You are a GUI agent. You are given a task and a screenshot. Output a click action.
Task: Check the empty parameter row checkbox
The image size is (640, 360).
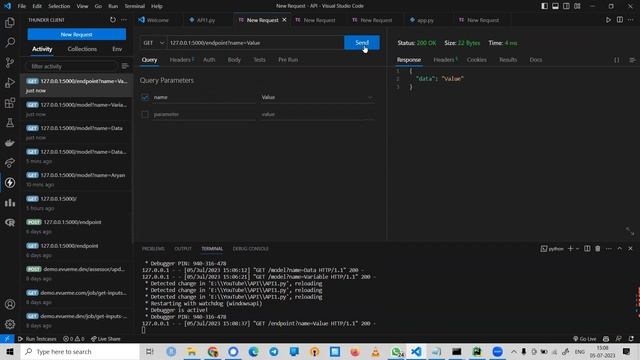pos(145,114)
